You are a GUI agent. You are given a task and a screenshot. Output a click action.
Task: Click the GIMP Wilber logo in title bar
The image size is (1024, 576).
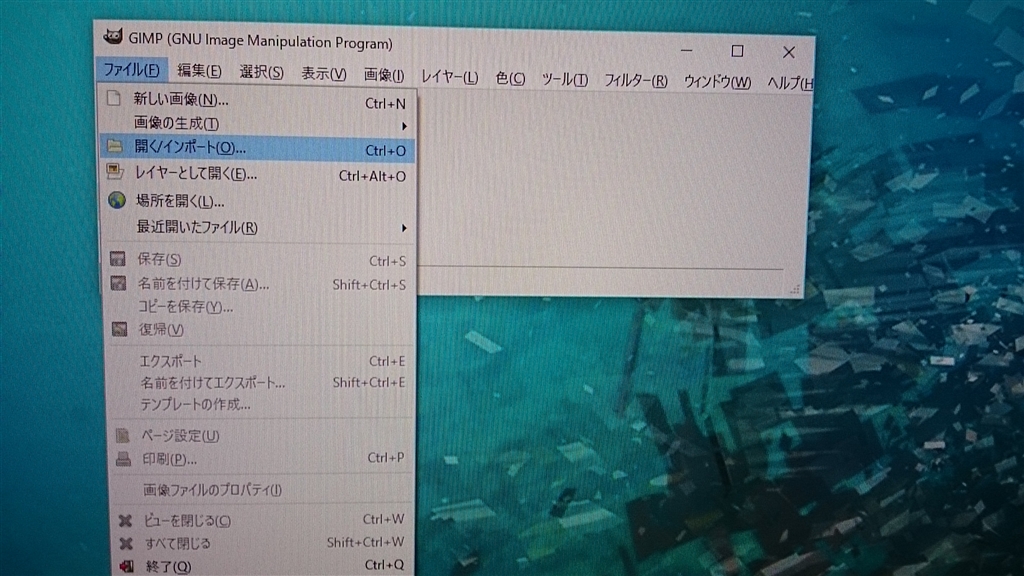point(112,37)
